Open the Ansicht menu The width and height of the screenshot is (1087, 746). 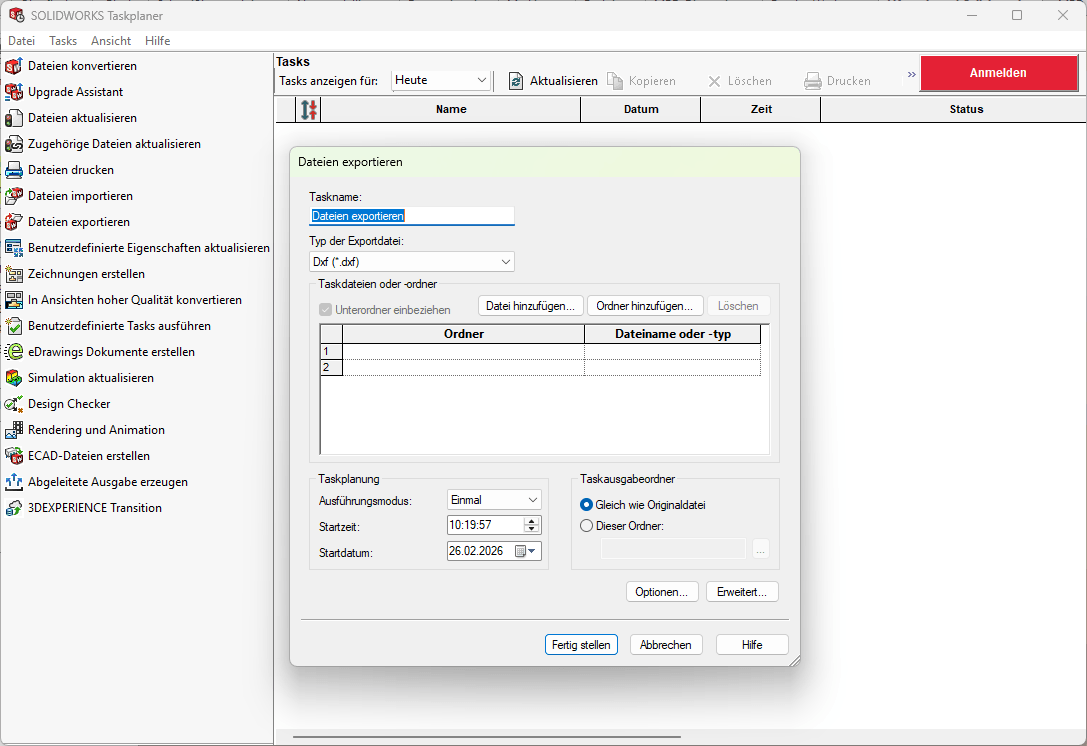(x=110, y=41)
